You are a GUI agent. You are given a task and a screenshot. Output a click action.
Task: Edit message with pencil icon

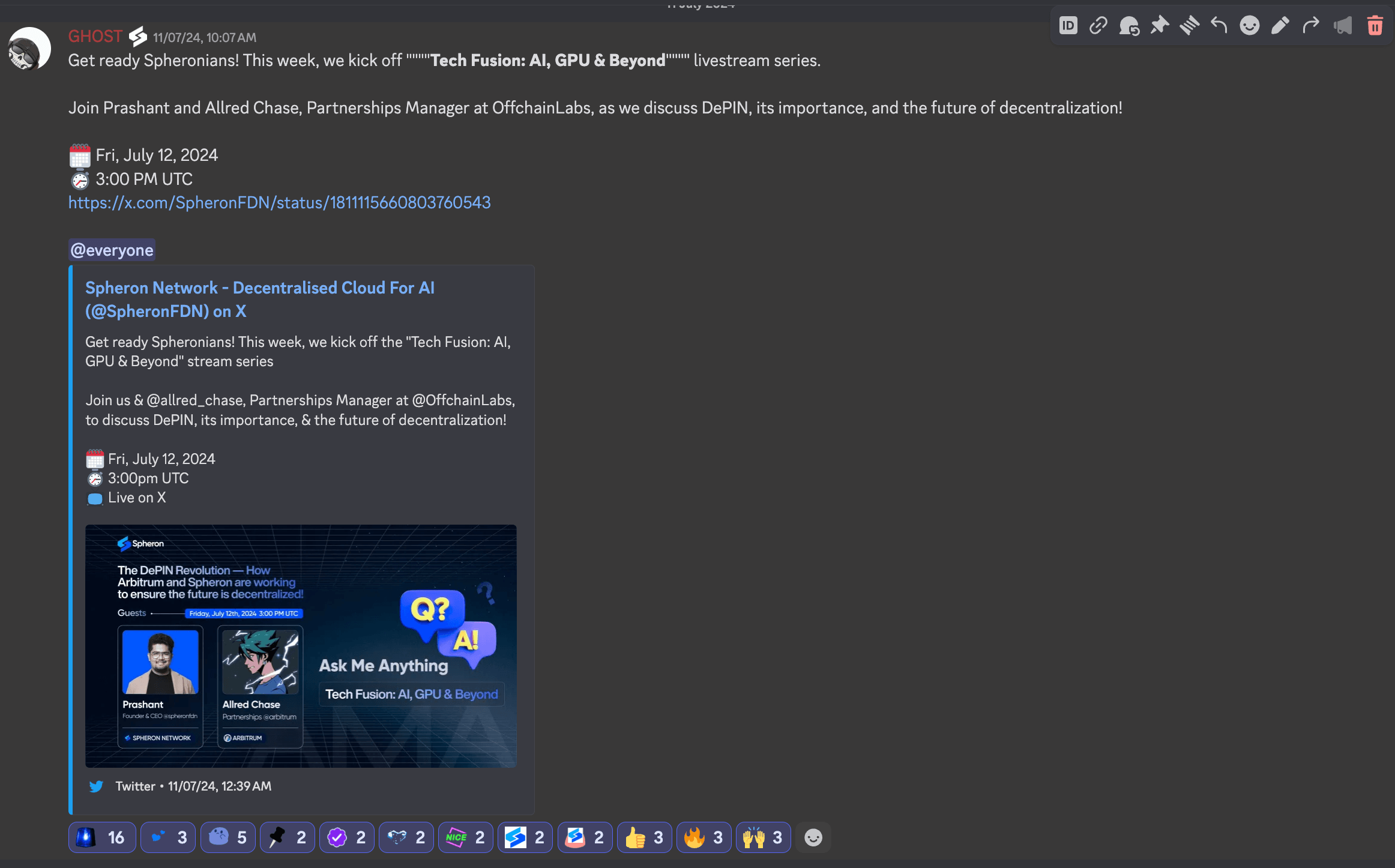coord(1280,26)
